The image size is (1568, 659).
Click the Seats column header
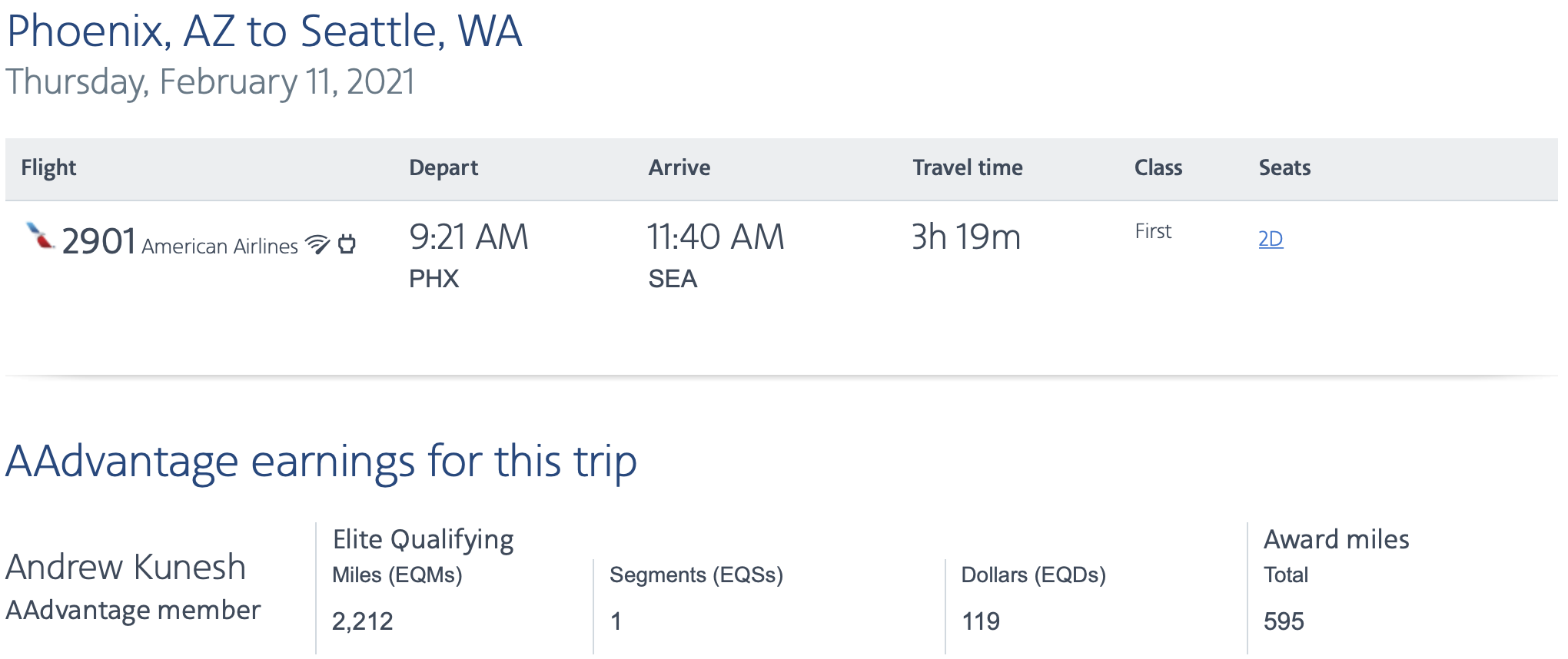click(1284, 167)
